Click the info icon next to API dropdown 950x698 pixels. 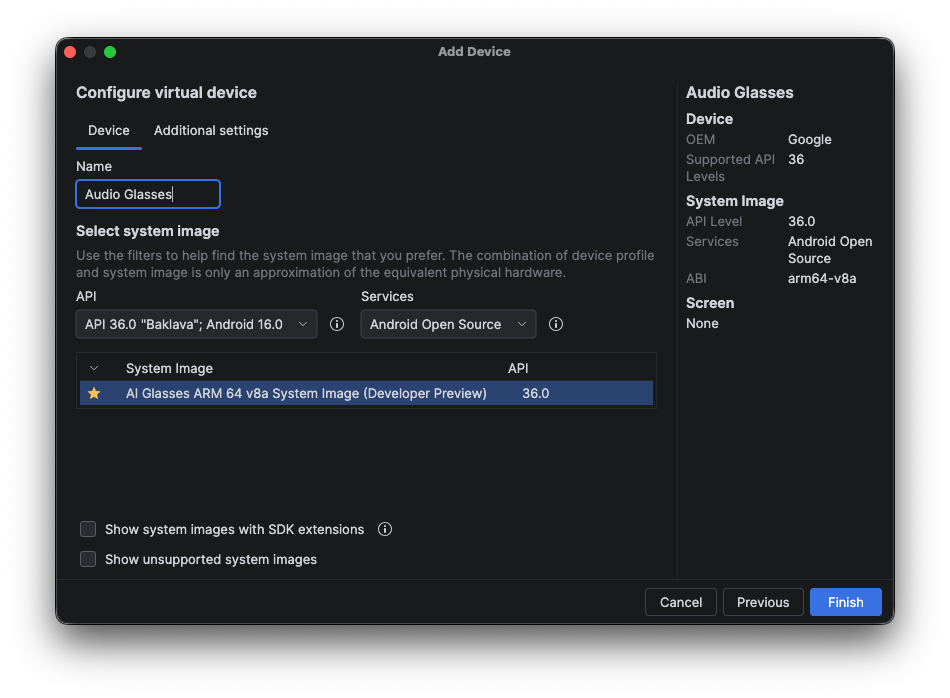(337, 324)
